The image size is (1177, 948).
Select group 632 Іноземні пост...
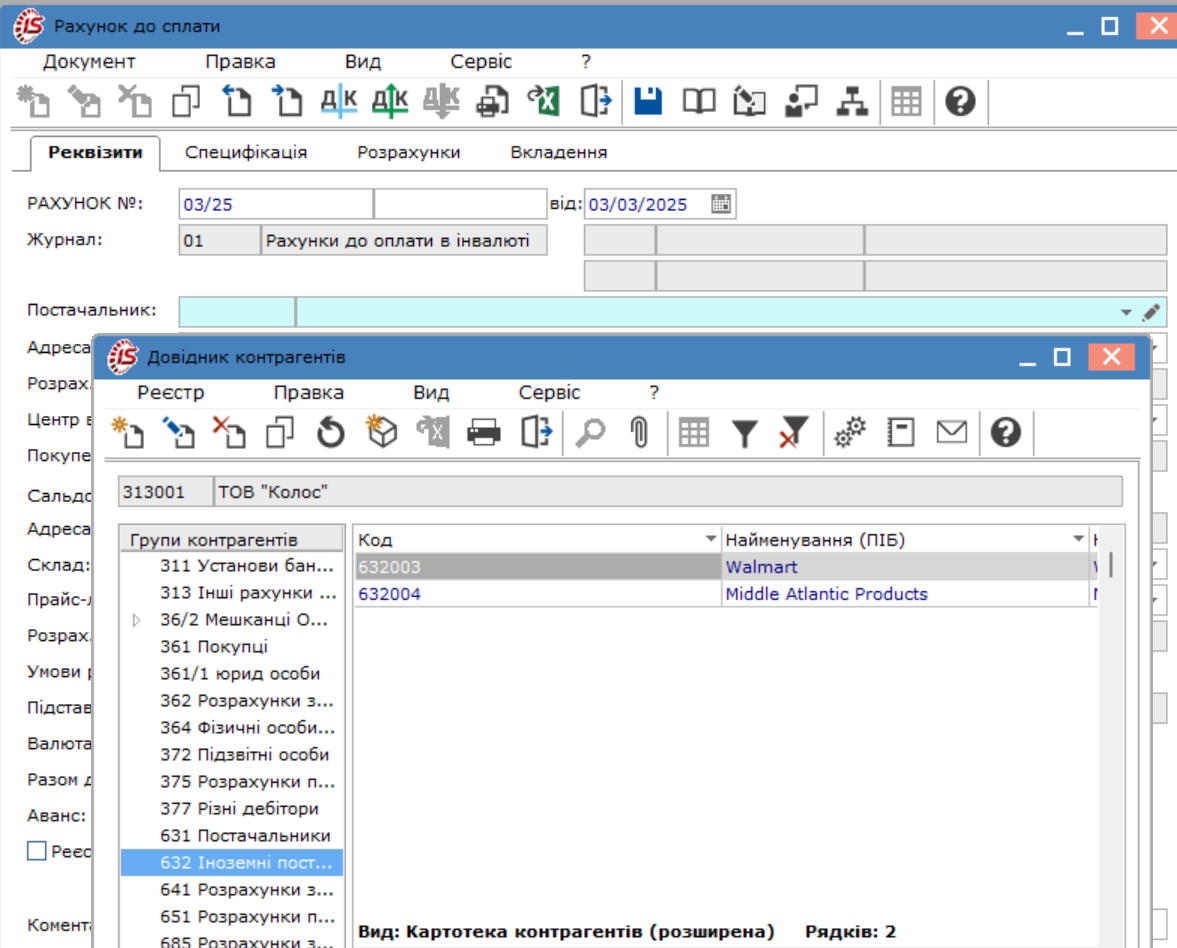[232, 862]
